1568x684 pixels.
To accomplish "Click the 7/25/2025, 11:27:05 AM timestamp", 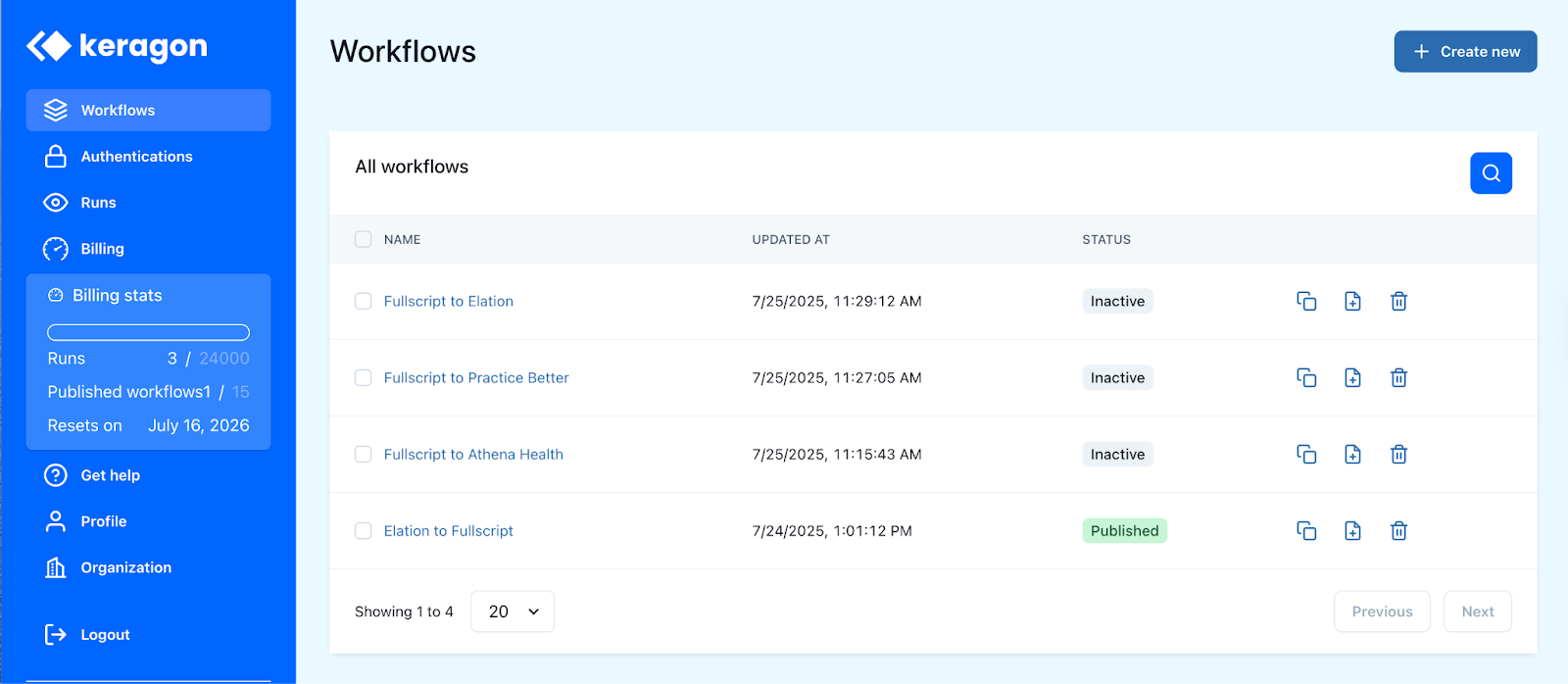I will [x=837, y=377].
